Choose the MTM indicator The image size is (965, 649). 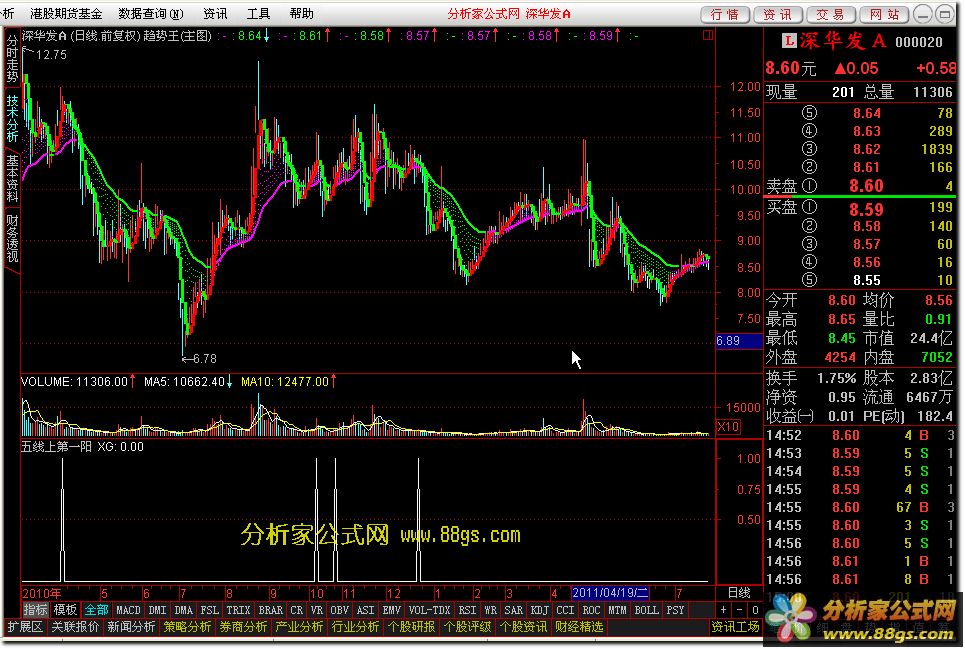(617, 610)
